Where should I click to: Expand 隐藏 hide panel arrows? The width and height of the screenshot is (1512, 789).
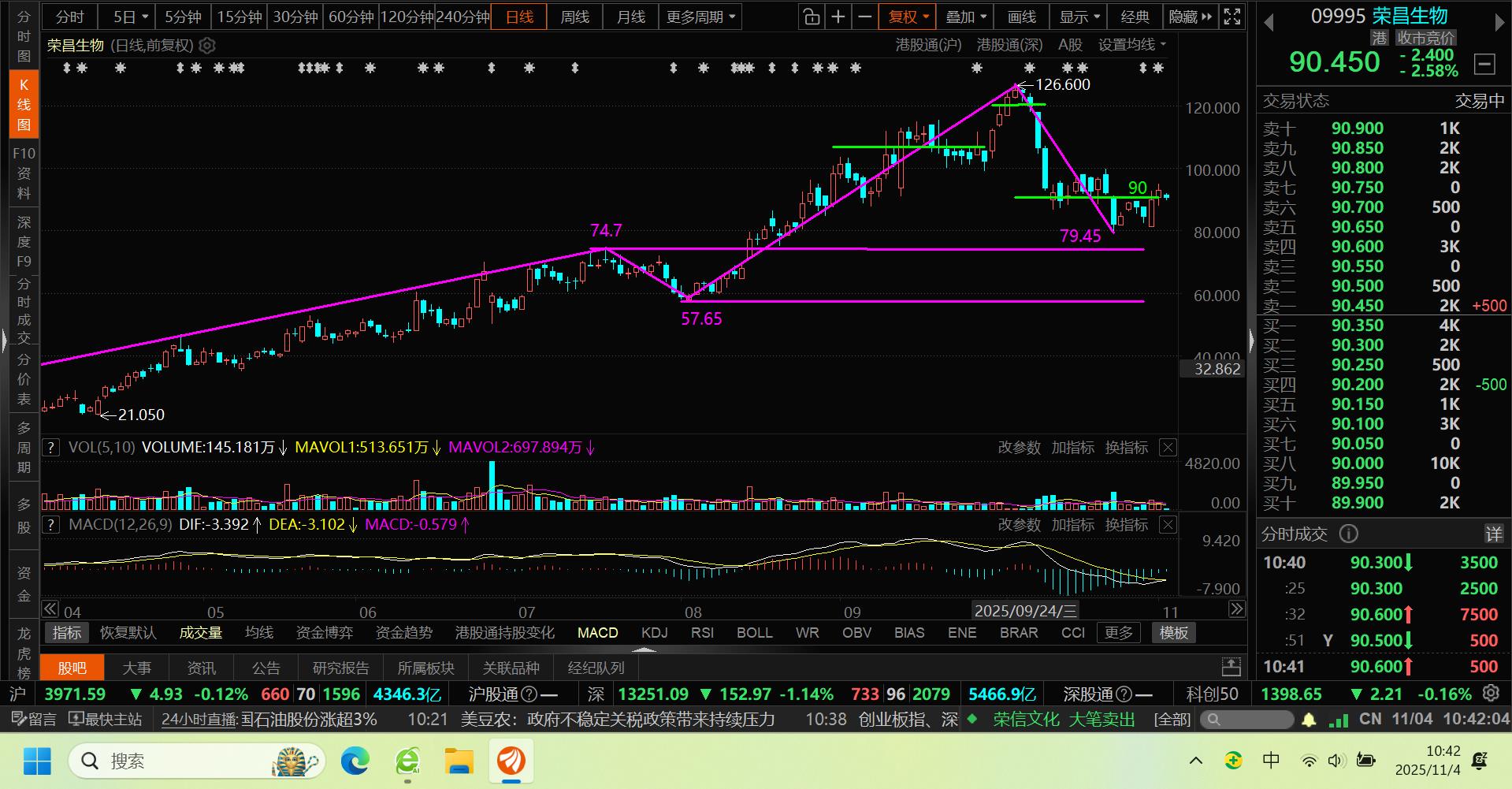click(1190, 17)
